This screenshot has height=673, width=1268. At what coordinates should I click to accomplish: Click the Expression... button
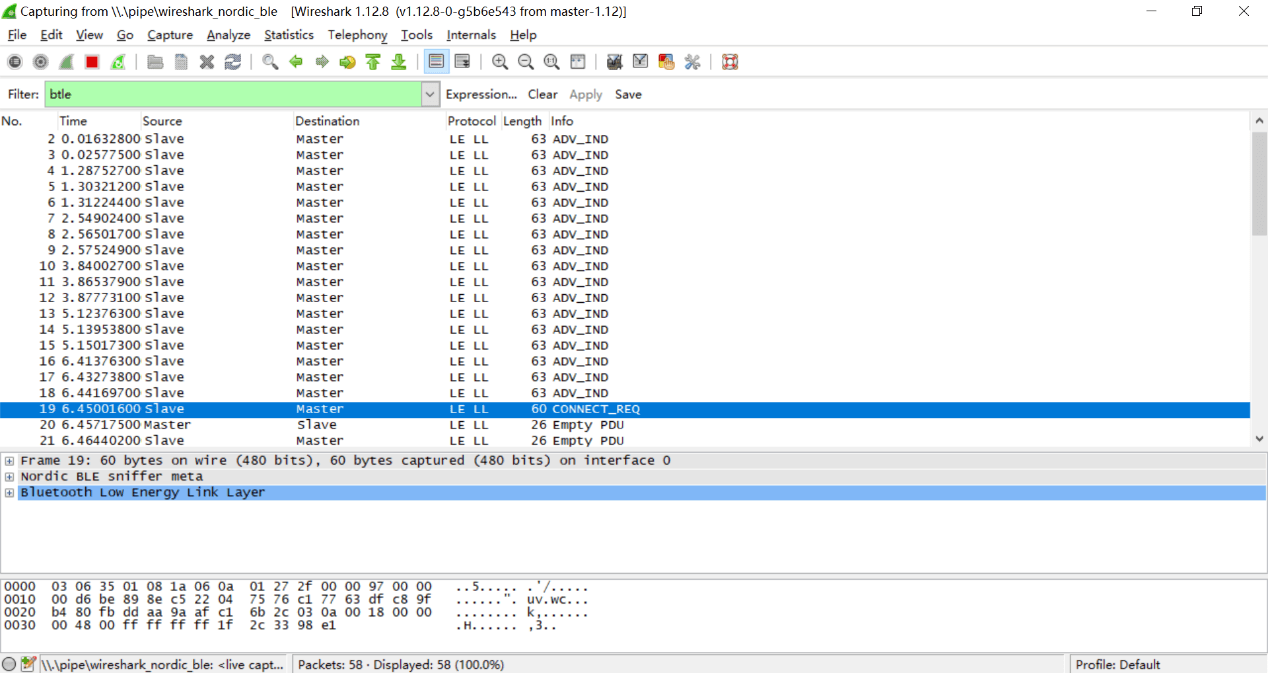[481, 94]
